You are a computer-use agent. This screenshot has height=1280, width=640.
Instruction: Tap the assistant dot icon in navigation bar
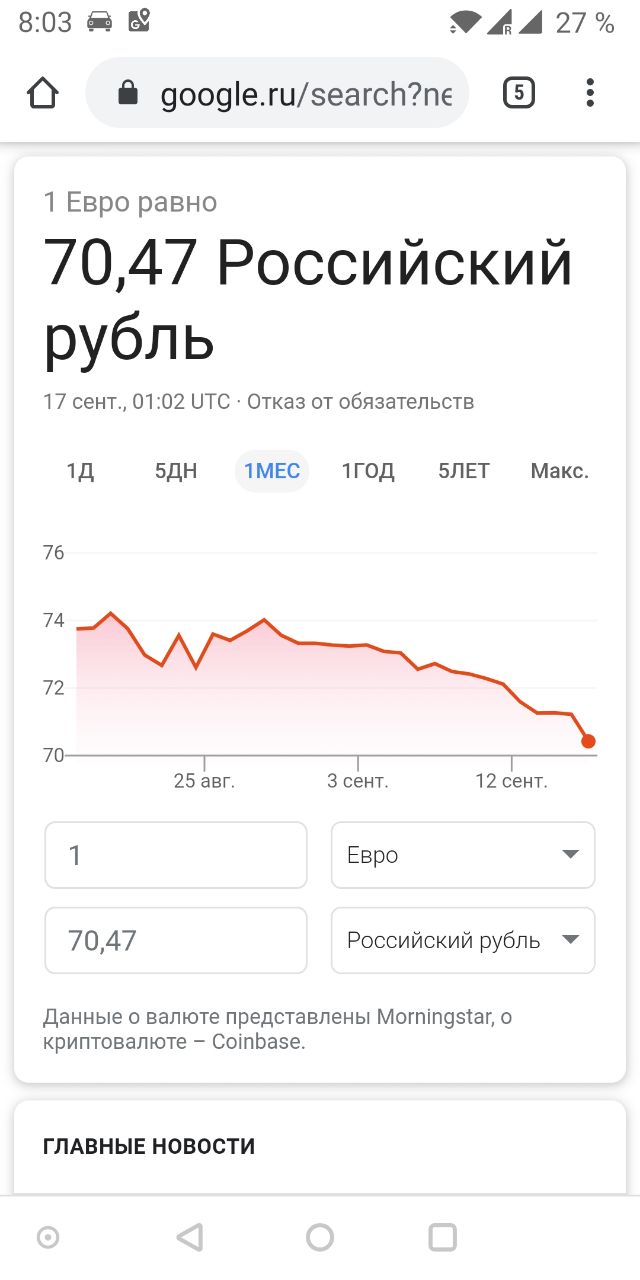(47, 1238)
